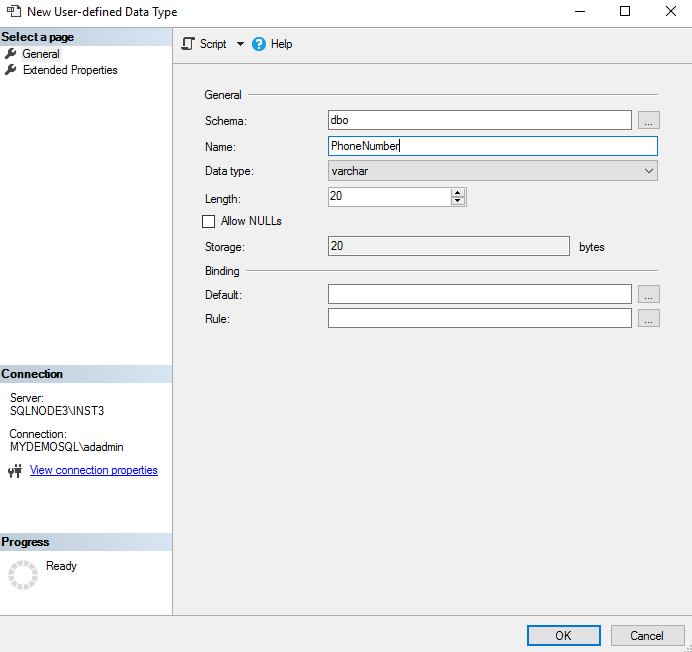Select the General page wrench icon
The width and height of the screenshot is (692, 652).
pyautogui.click(x=11, y=54)
